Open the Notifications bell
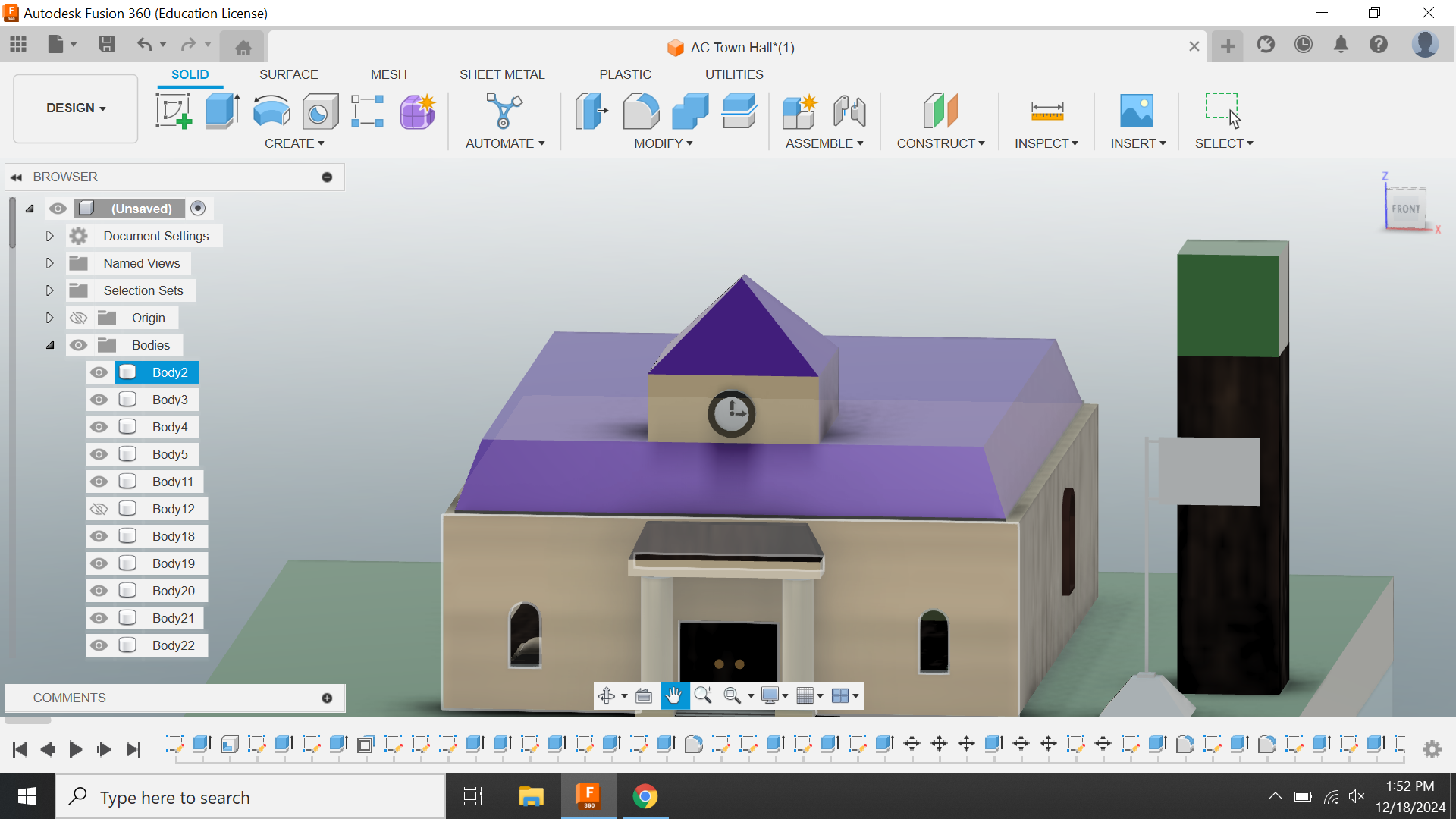This screenshot has height=819, width=1456. pyautogui.click(x=1341, y=44)
